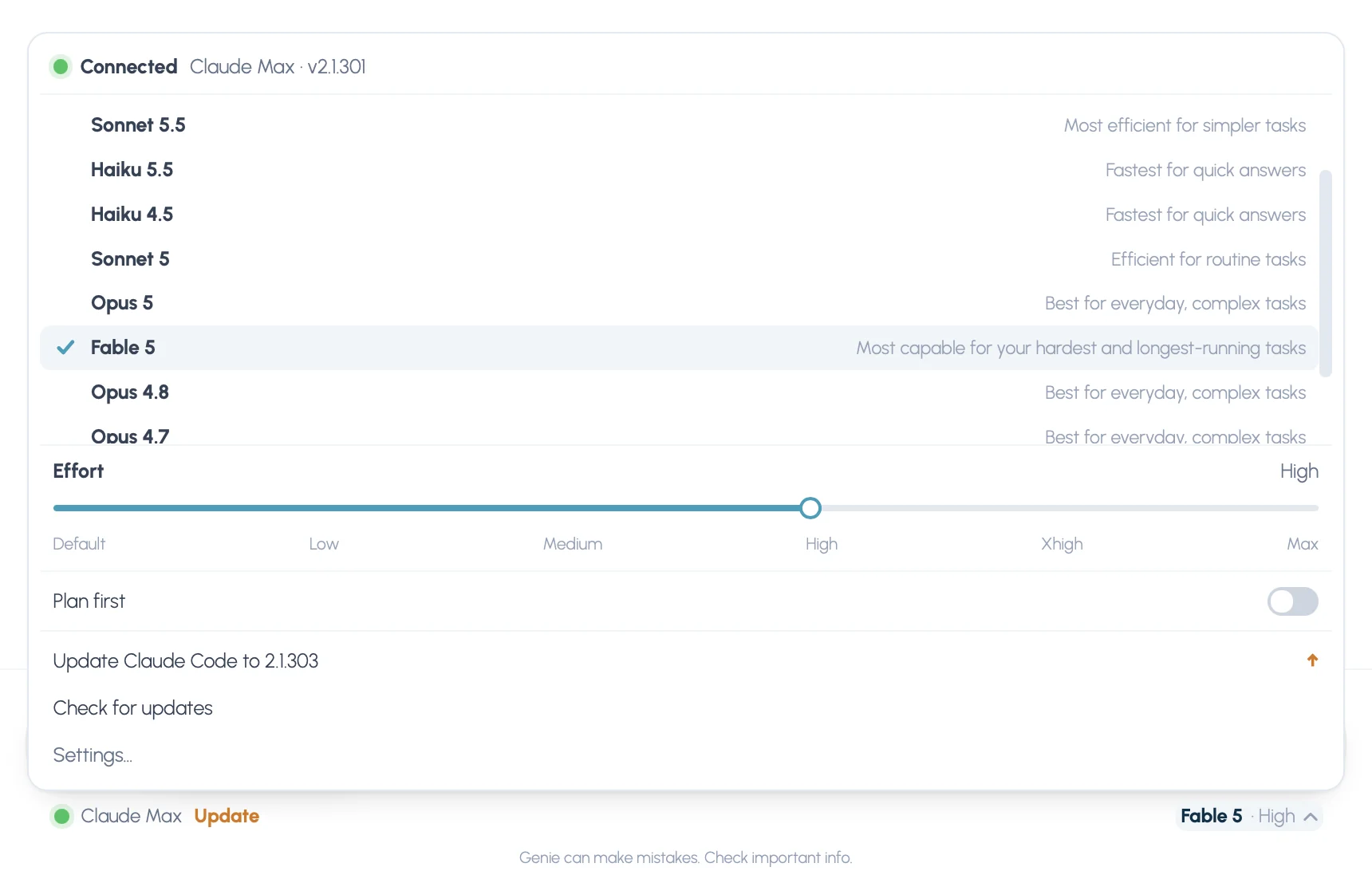Select the Fable 5 model row
The width and height of the screenshot is (1372, 871).
pos(678,348)
